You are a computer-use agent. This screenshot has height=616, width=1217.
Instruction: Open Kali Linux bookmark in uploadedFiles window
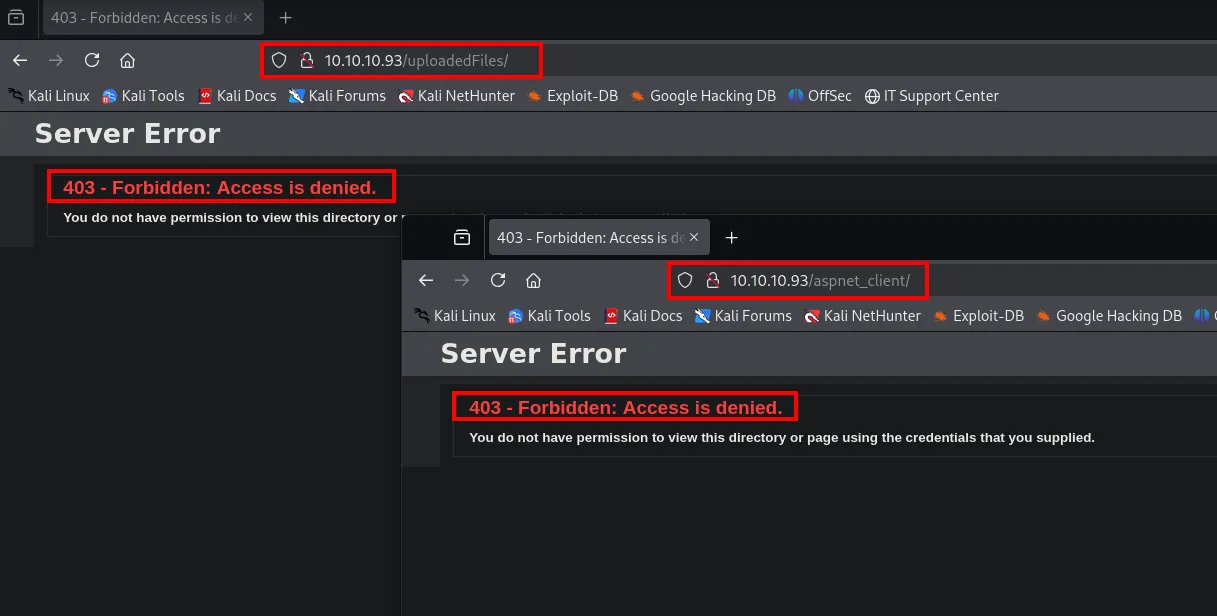coord(49,96)
